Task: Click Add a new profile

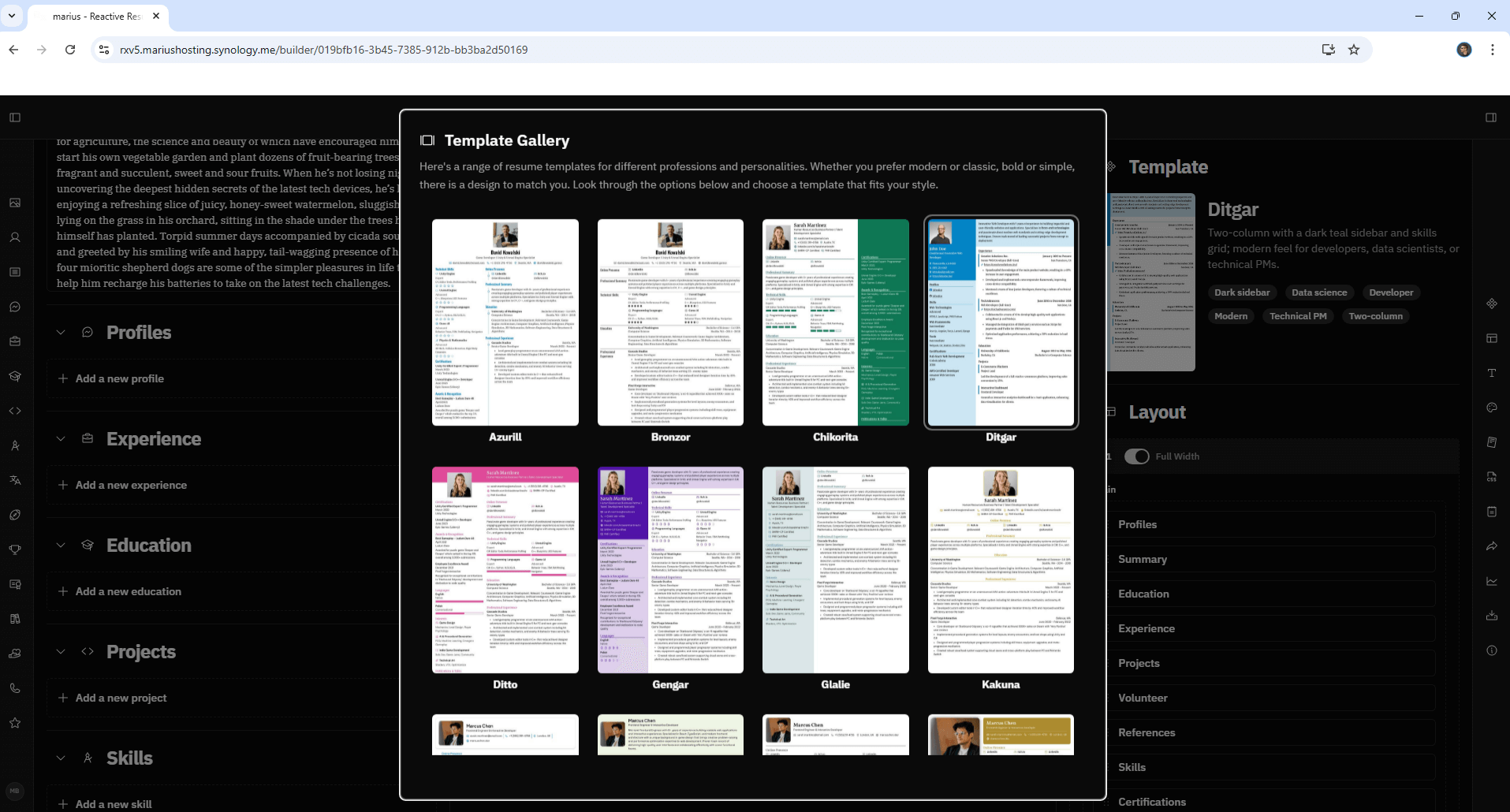Action: (119, 378)
